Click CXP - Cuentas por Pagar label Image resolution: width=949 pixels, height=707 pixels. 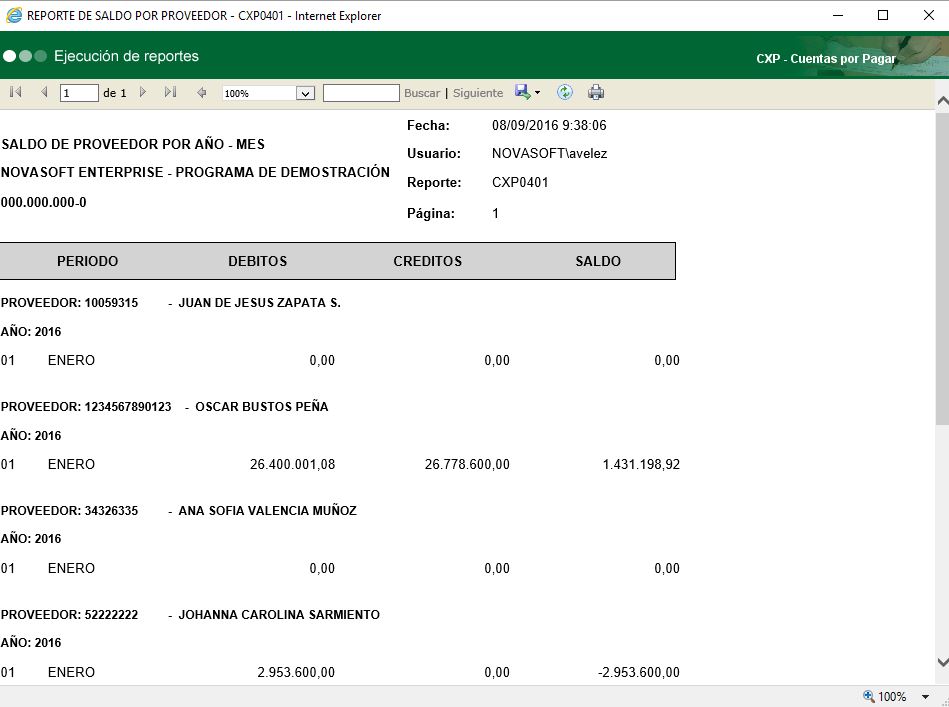point(826,59)
